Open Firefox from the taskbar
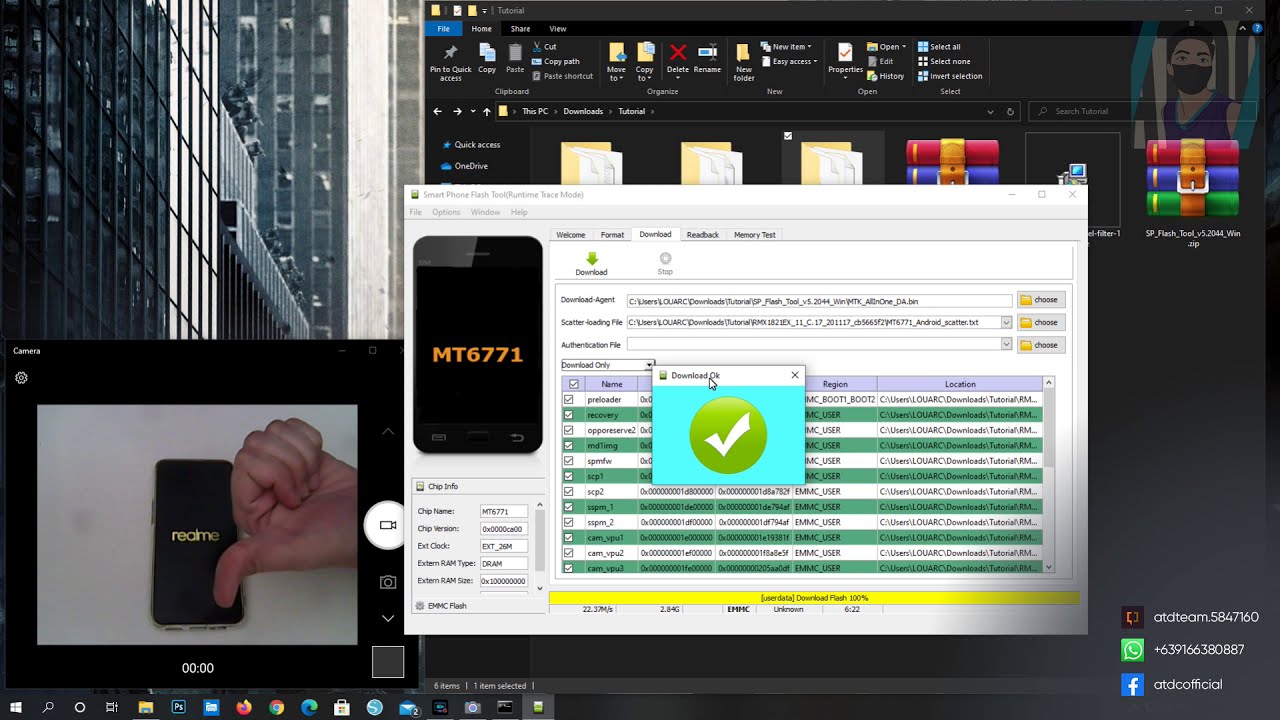This screenshot has width=1280, height=720. coord(243,707)
